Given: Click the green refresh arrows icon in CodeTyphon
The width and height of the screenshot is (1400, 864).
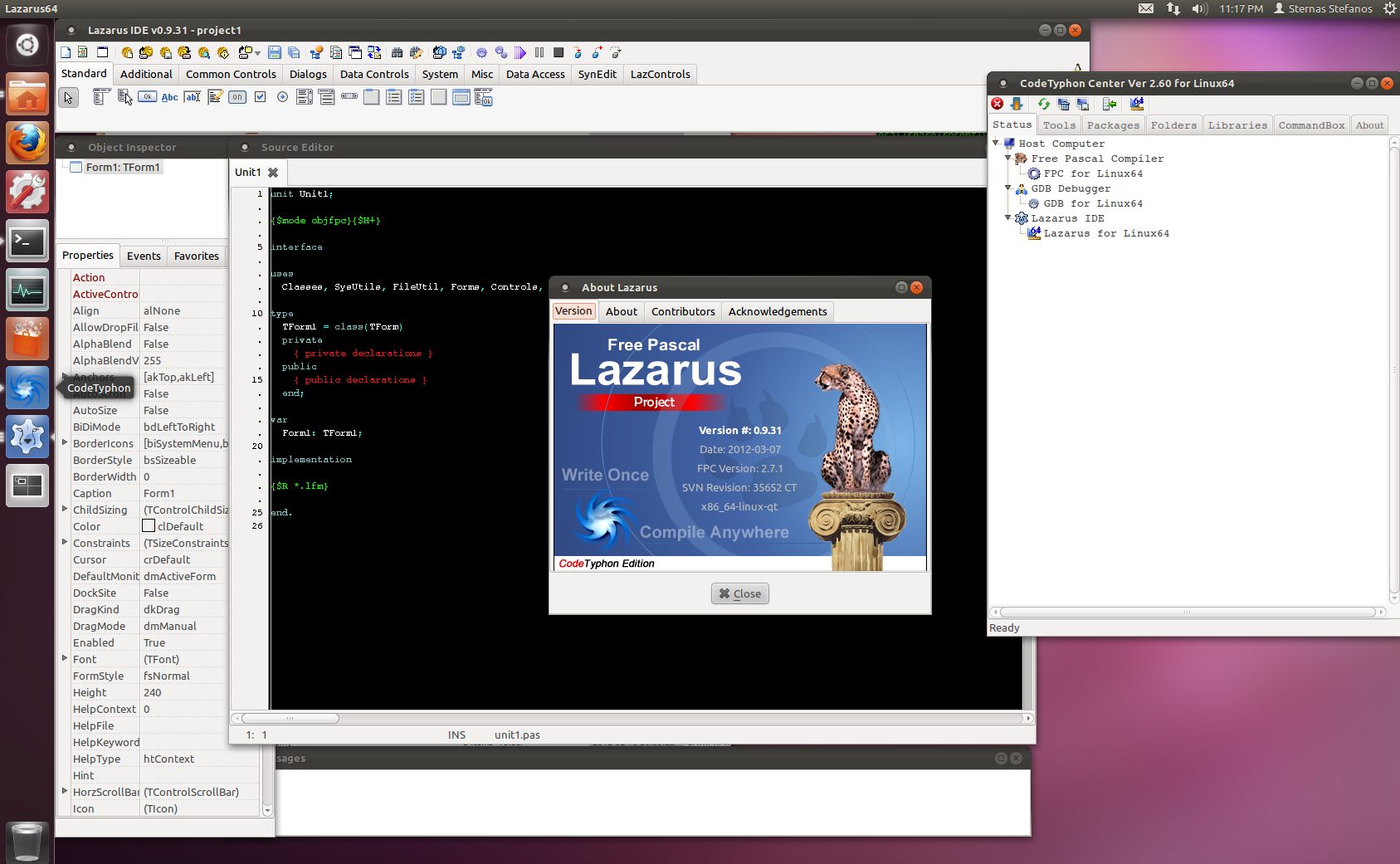Looking at the screenshot, I should (1044, 104).
